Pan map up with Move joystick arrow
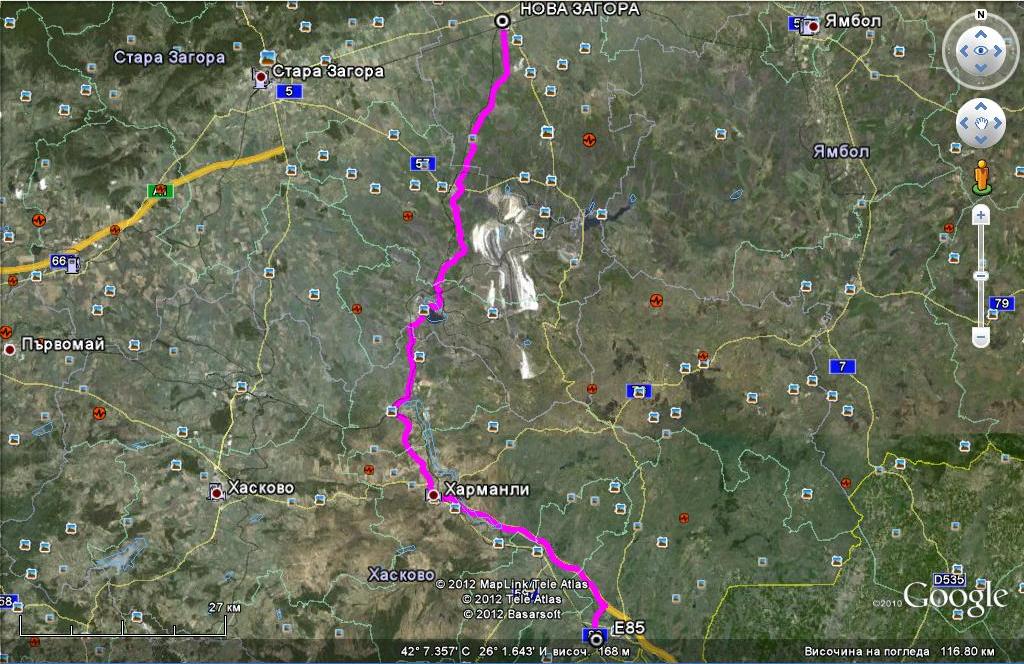Screen dimensions: 1024x664 pyautogui.click(x=981, y=107)
